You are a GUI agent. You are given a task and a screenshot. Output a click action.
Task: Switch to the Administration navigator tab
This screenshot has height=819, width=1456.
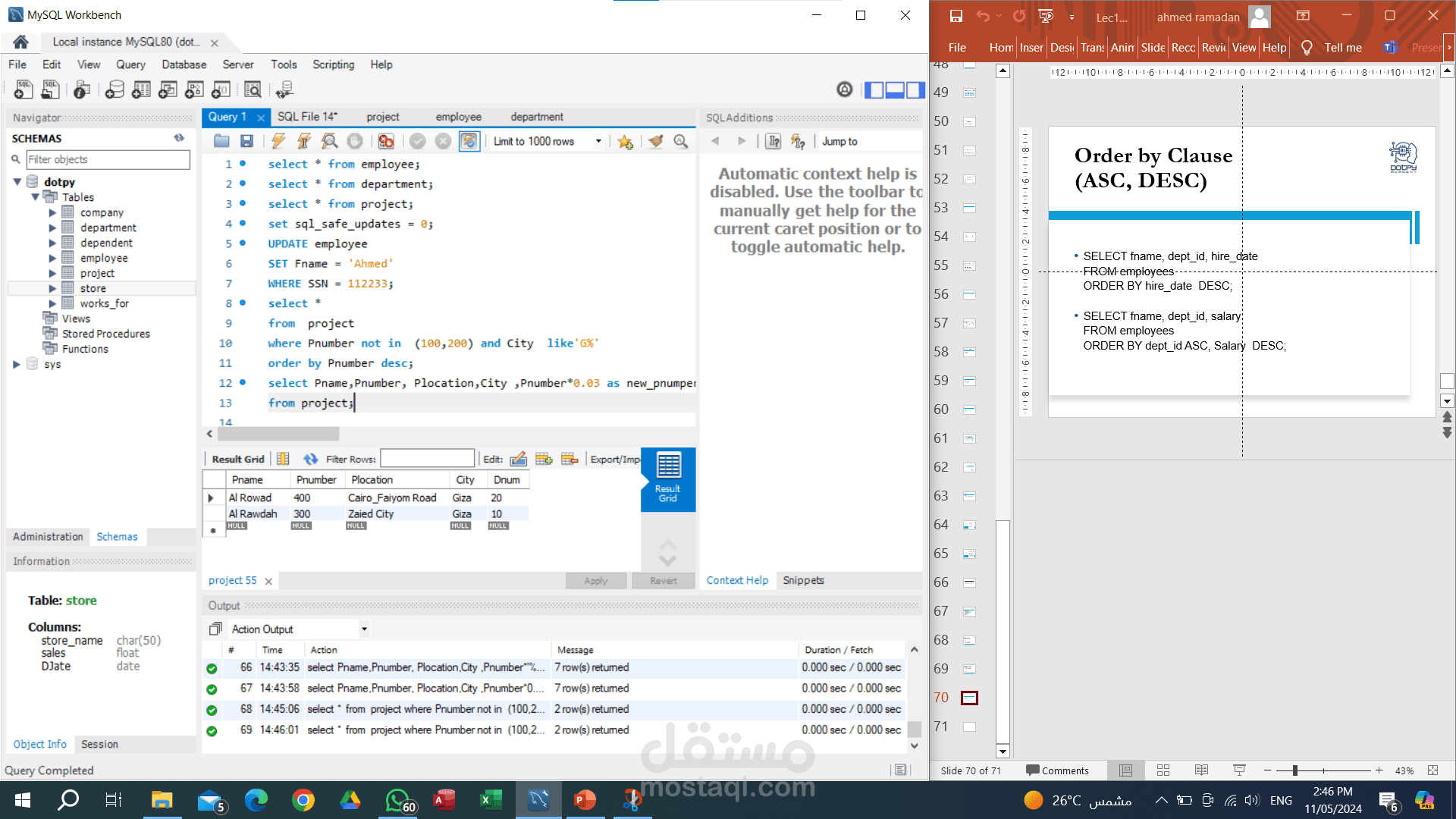(48, 536)
